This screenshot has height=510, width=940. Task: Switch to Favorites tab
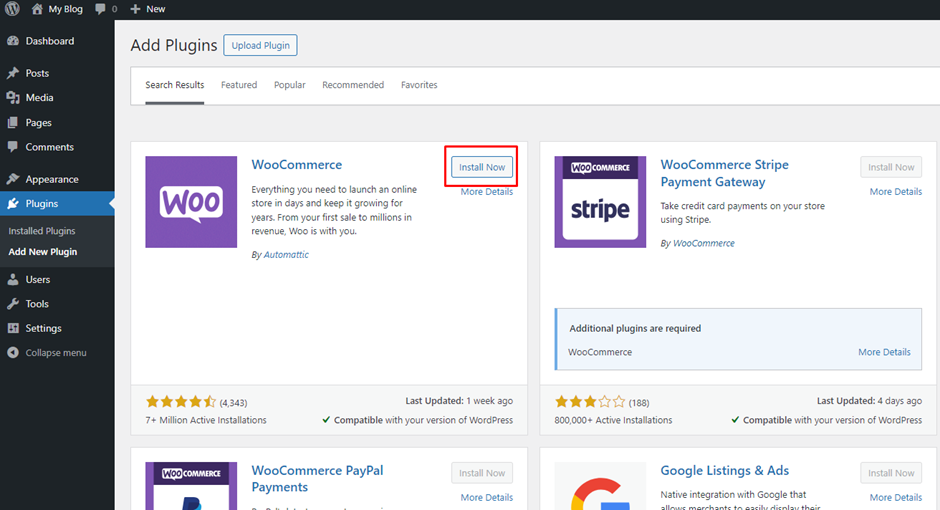[419, 85]
